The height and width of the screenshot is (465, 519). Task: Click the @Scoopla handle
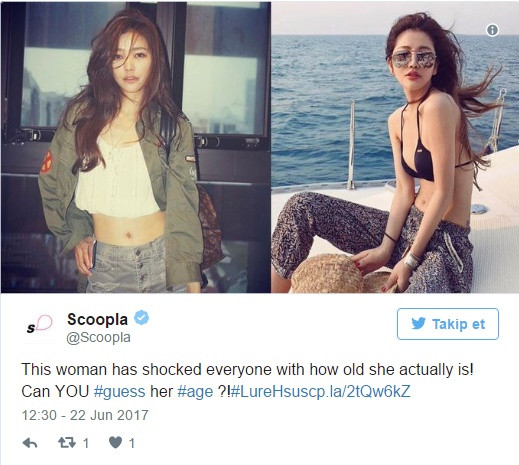coord(99,337)
